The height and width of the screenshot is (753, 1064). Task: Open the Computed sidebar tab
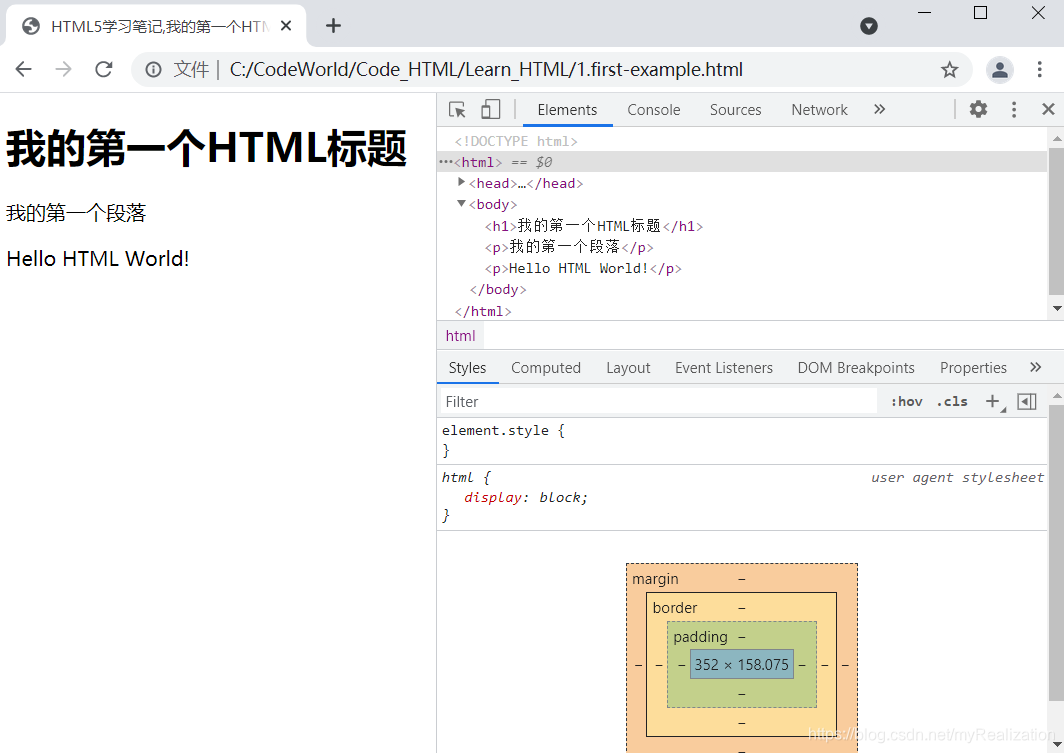[546, 368]
